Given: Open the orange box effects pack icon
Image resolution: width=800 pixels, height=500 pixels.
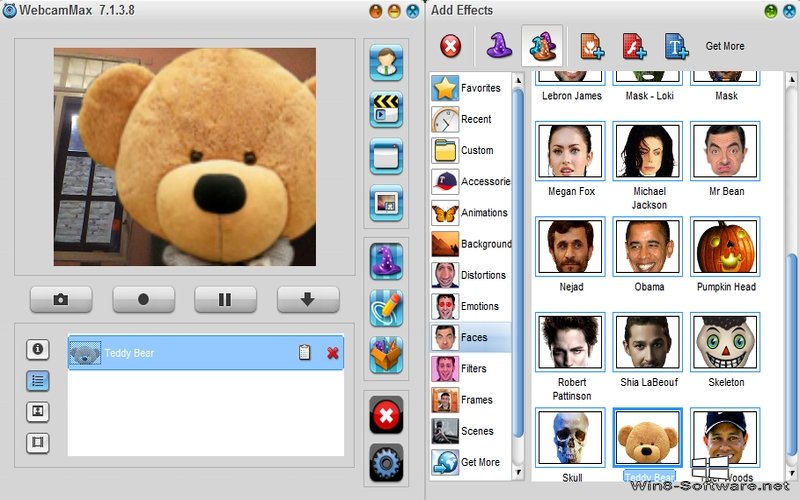Looking at the screenshot, I should point(386,355).
